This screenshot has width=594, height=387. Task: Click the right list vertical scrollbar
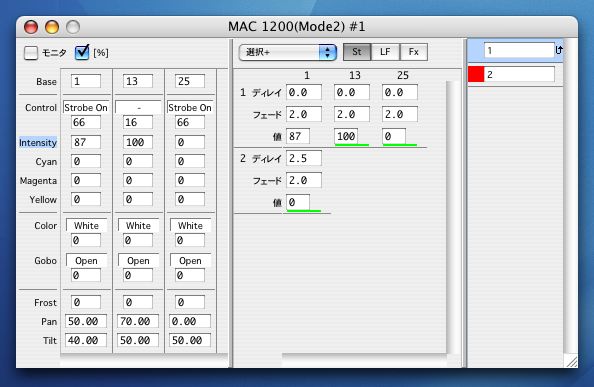[x=571, y=197]
